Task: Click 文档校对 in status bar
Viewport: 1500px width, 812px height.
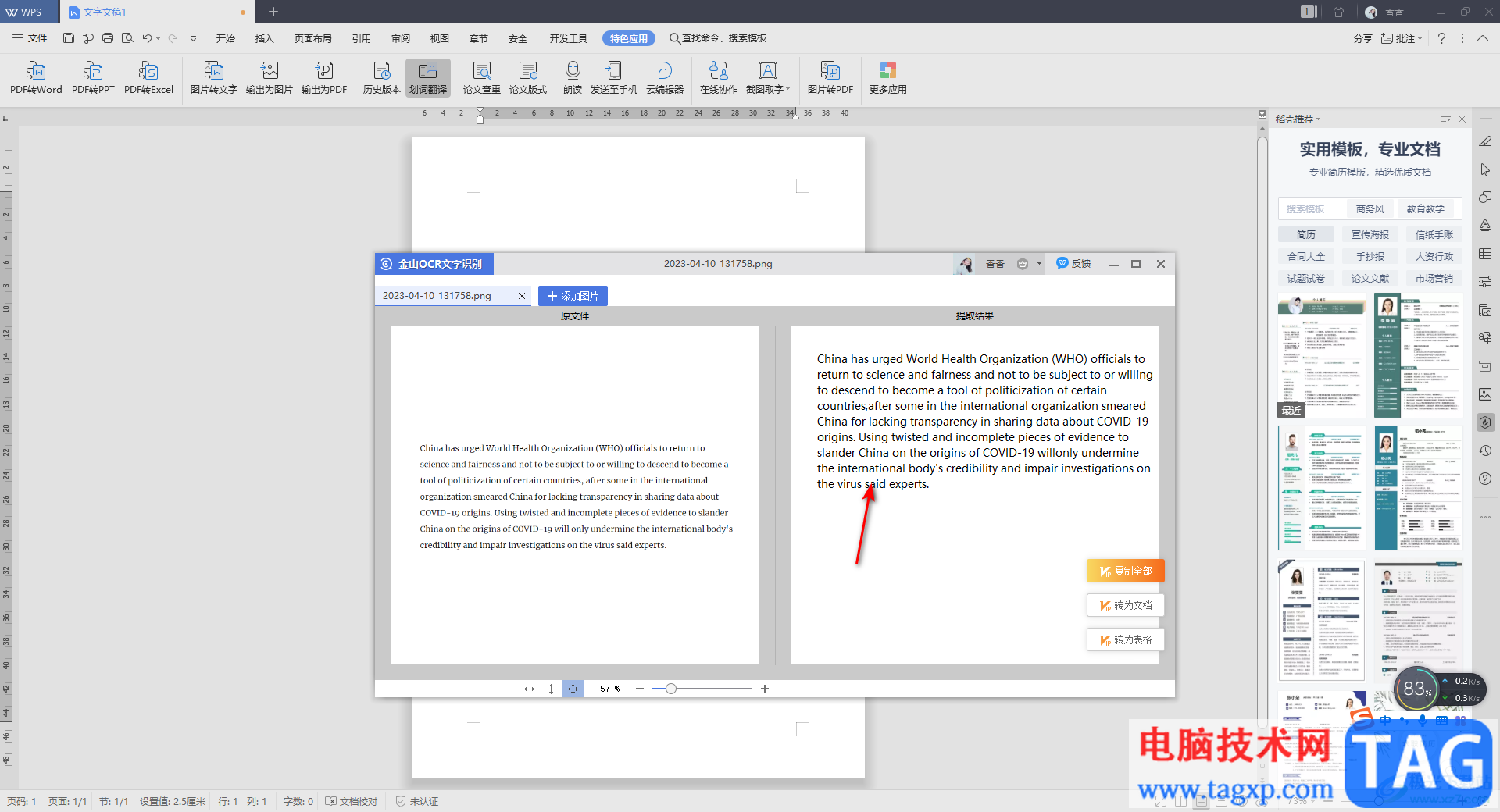Action: [352, 801]
